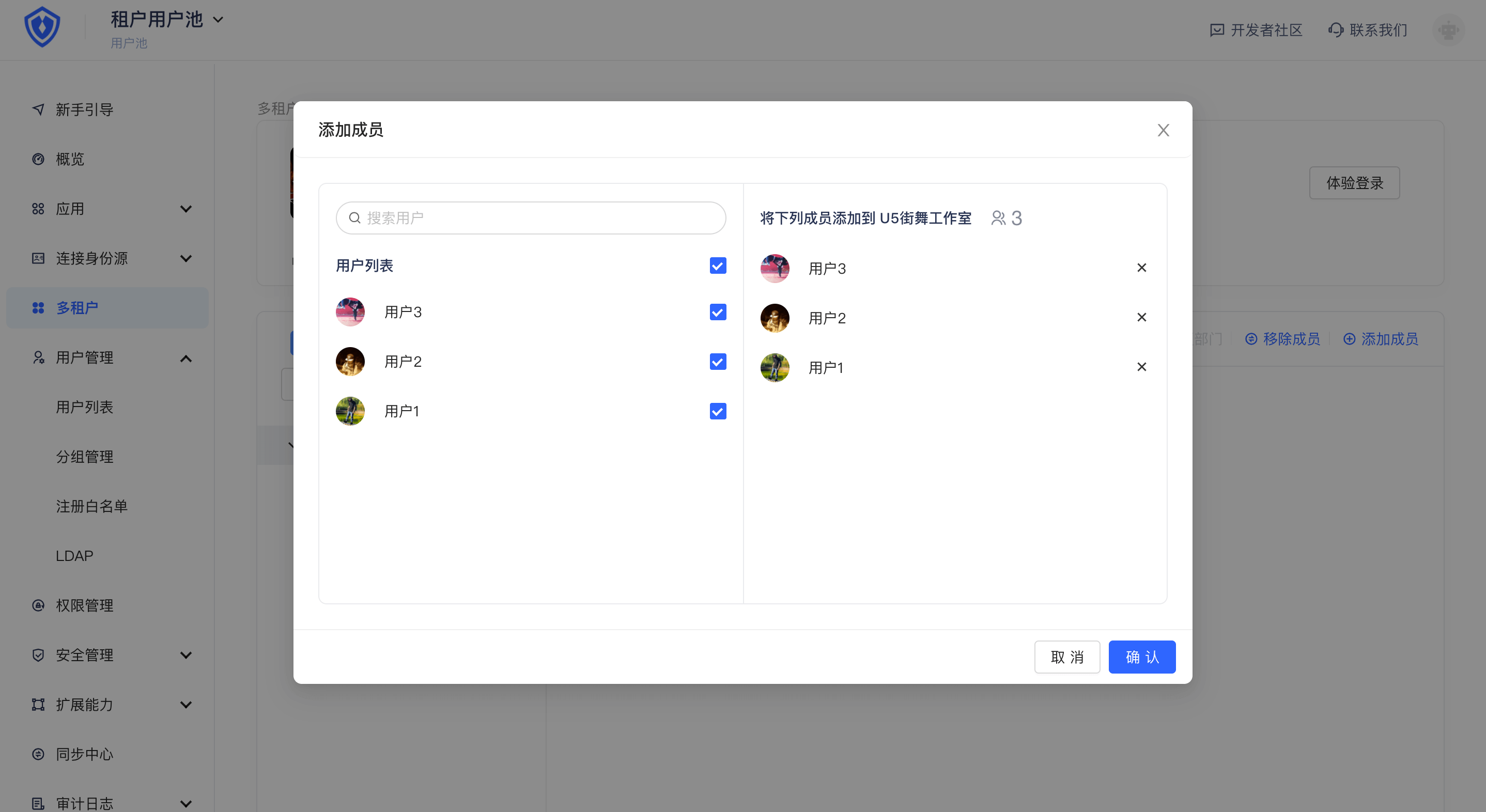
Task: Uncheck the 用户2 checkbox
Action: [x=718, y=362]
